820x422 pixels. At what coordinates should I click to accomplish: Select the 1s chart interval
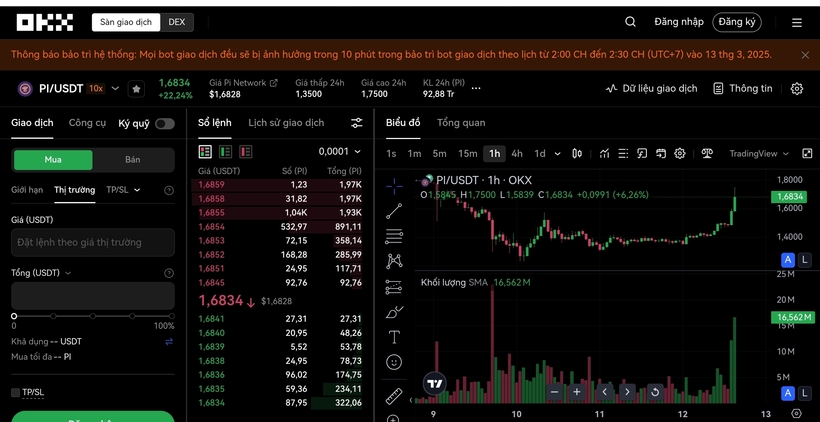391,154
